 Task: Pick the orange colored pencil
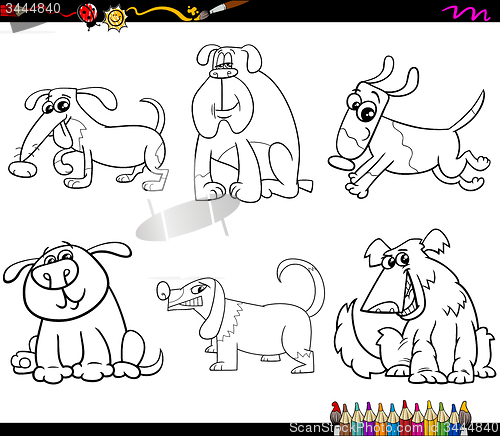(x=381, y=418)
